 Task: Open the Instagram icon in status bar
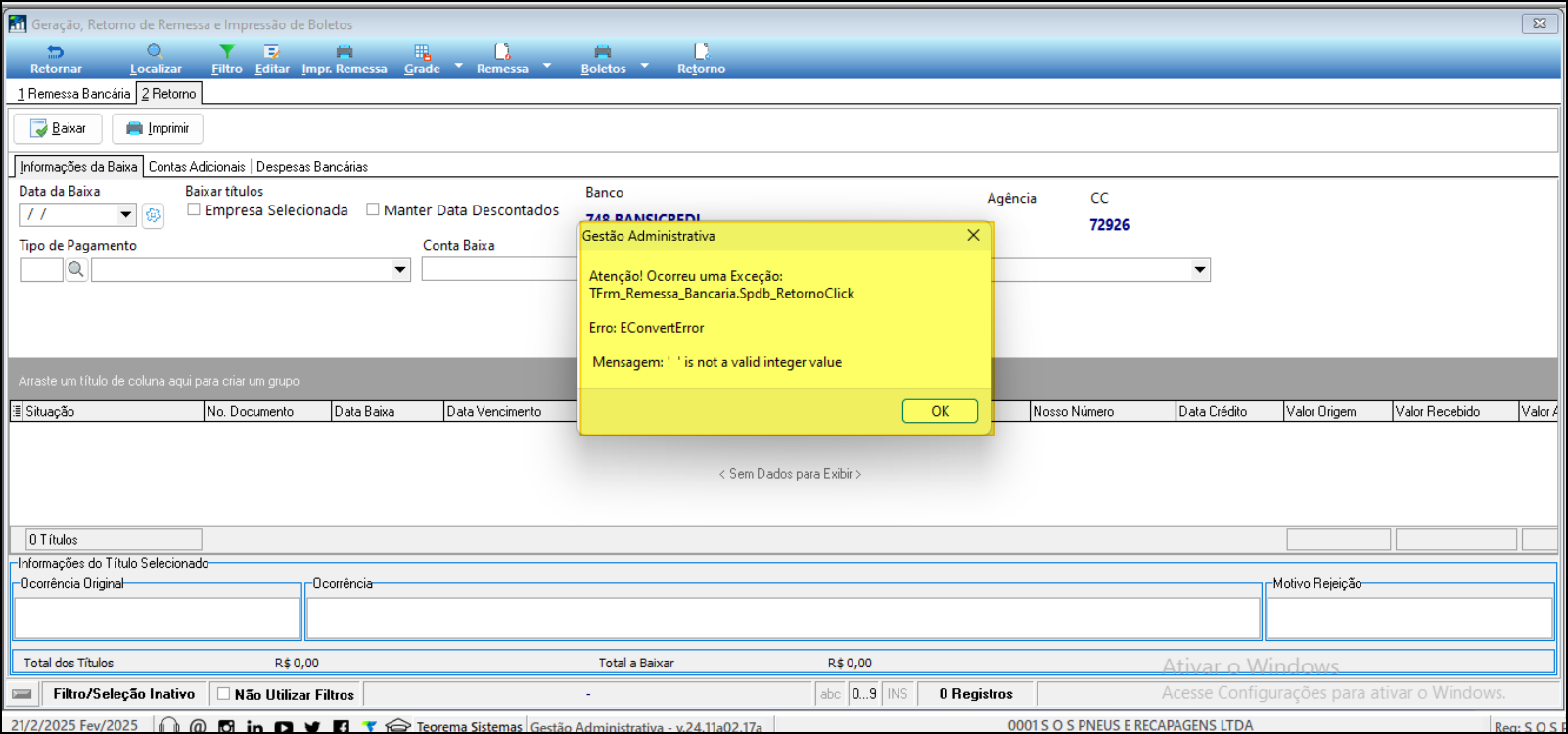pyautogui.click(x=226, y=726)
